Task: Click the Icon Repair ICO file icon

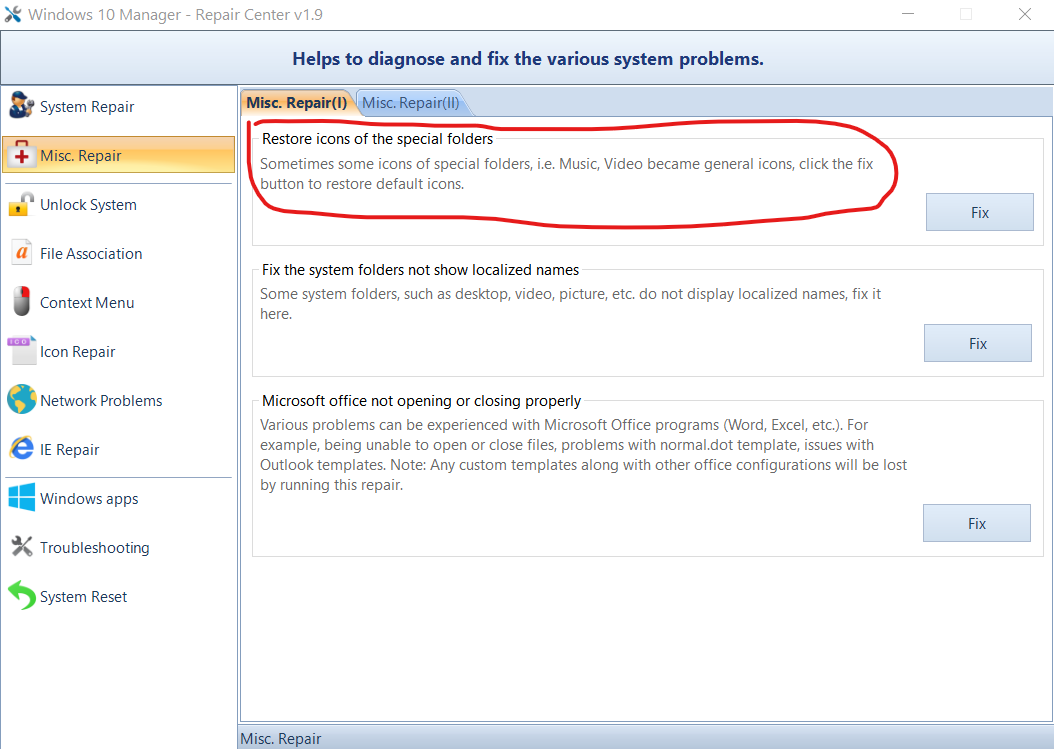Action: pyautogui.click(x=22, y=350)
